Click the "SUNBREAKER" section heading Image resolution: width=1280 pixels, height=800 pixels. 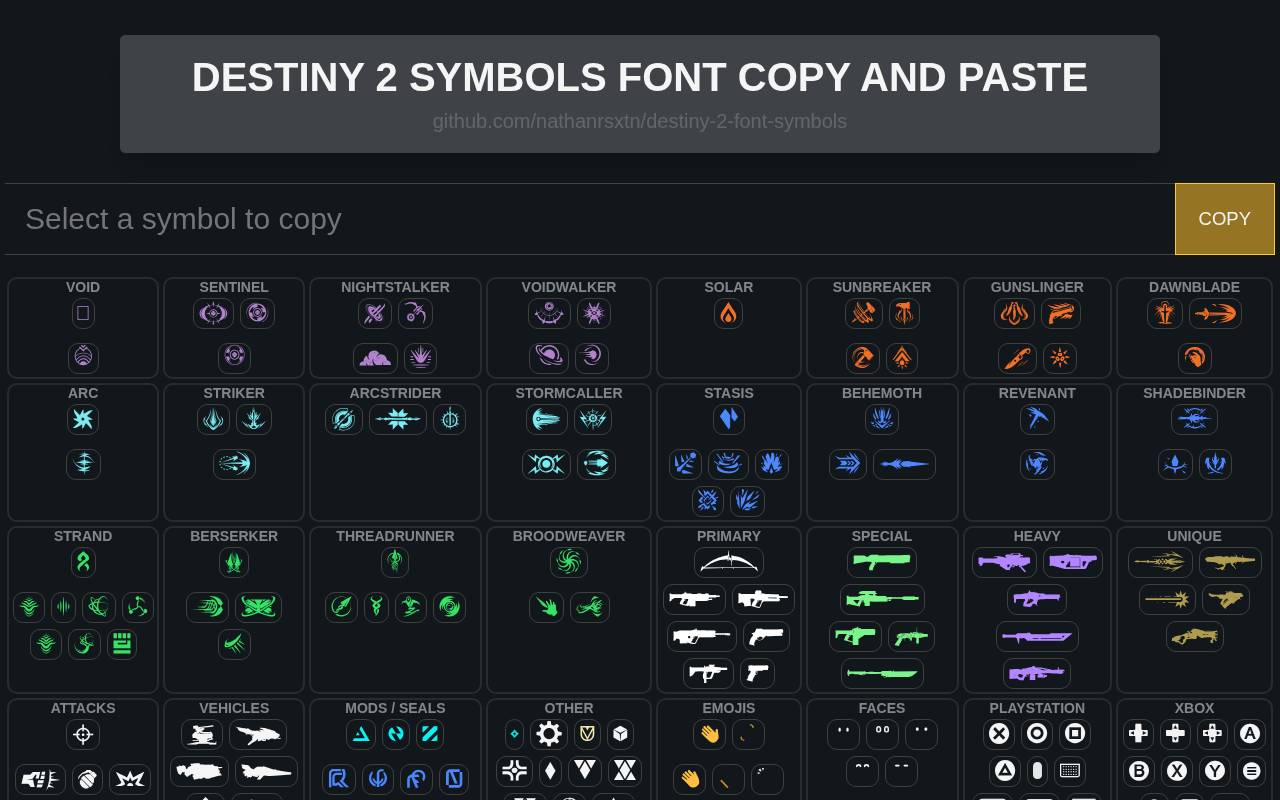pos(882,287)
